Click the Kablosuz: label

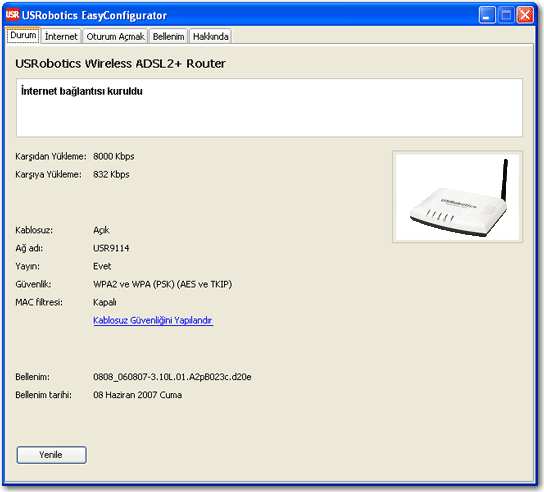(x=34, y=230)
